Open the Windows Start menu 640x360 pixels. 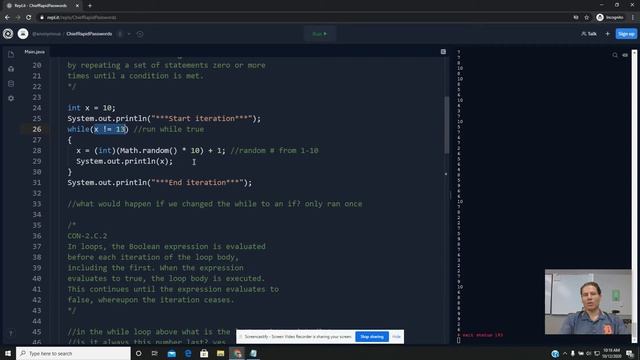tap(8, 353)
